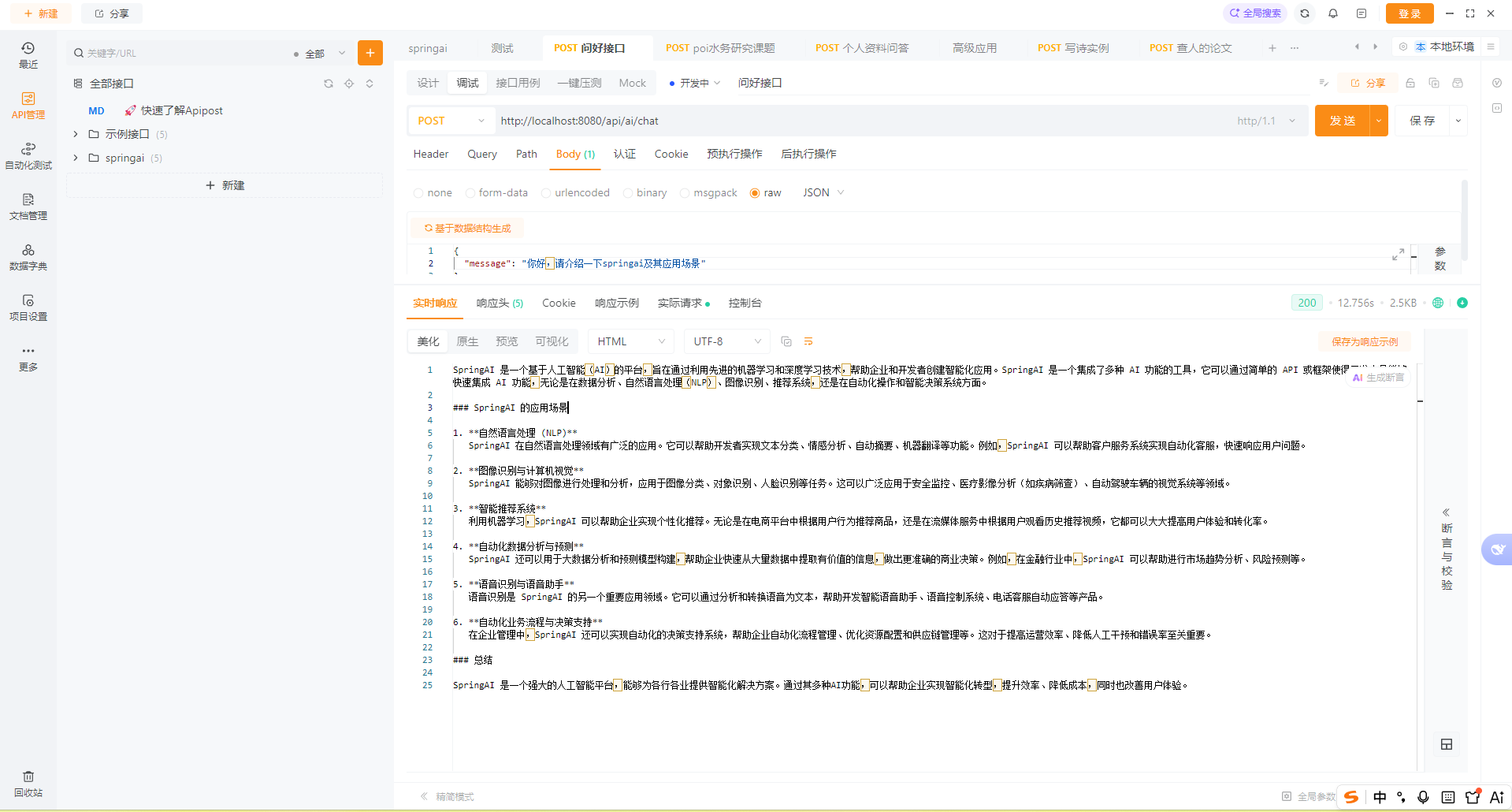Expand the 示例接口 folder
The height and width of the screenshot is (812, 1512).
(76, 134)
